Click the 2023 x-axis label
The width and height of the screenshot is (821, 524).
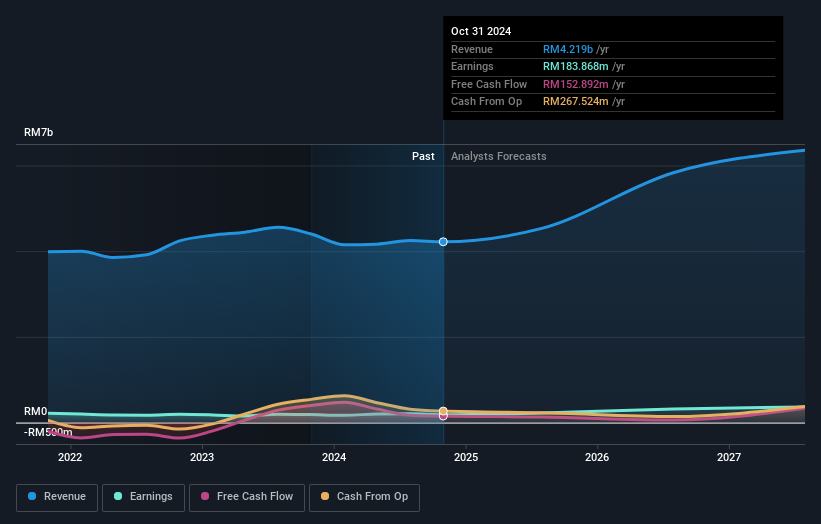(202, 457)
